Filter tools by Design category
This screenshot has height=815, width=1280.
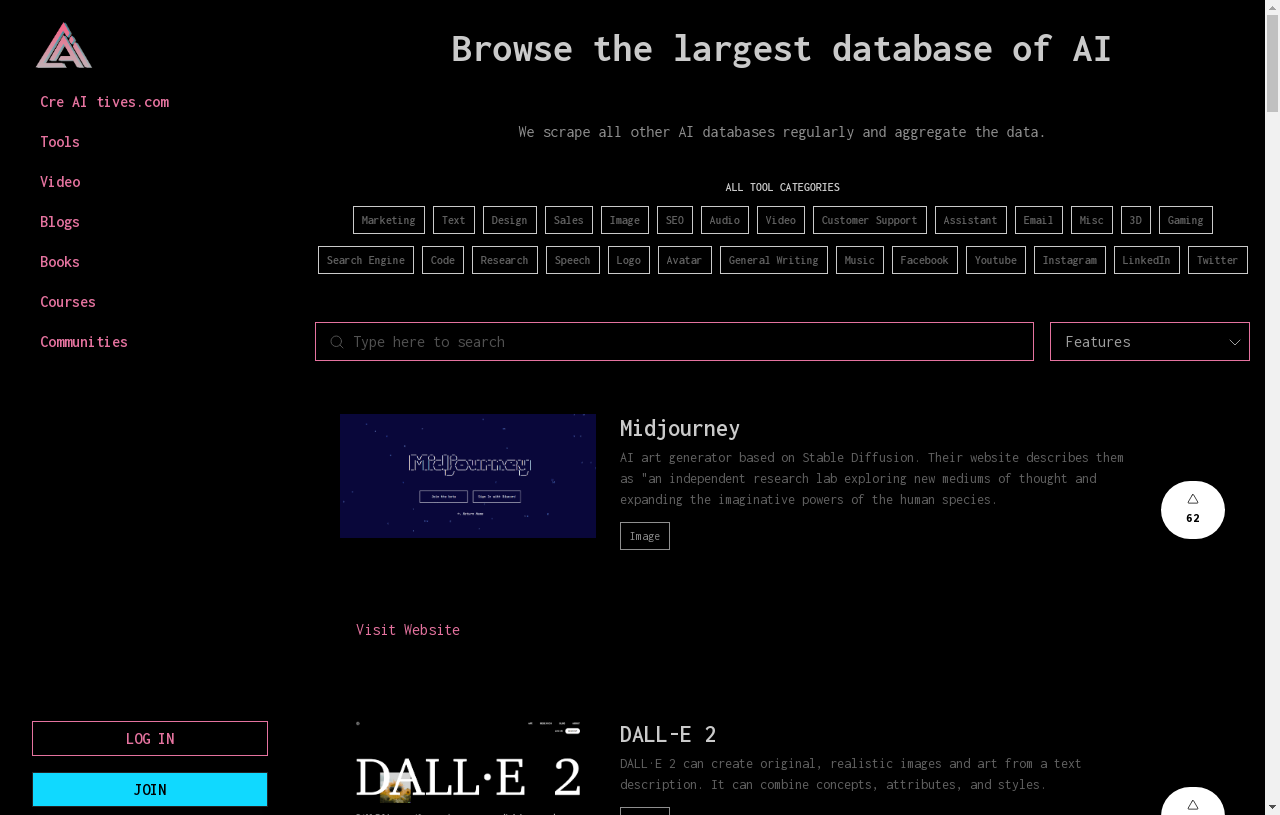pyautogui.click(x=510, y=220)
